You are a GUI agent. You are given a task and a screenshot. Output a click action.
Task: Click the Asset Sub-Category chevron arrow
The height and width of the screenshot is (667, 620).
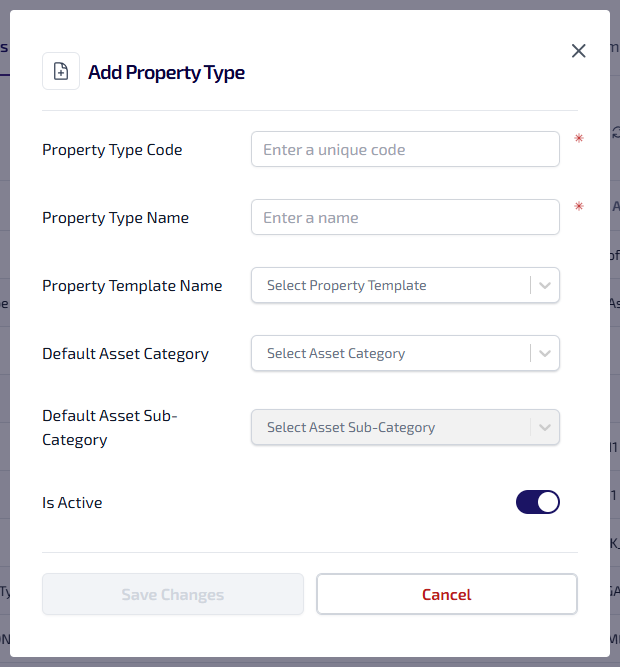[x=545, y=427]
